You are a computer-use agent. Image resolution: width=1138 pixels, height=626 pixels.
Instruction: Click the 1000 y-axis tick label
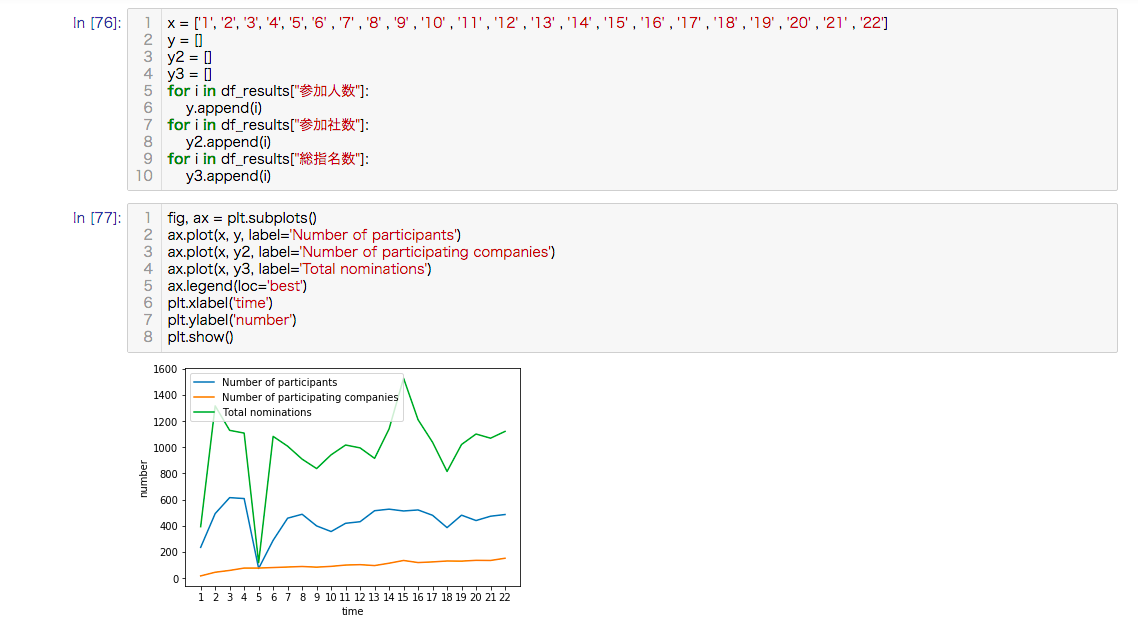(x=165, y=448)
